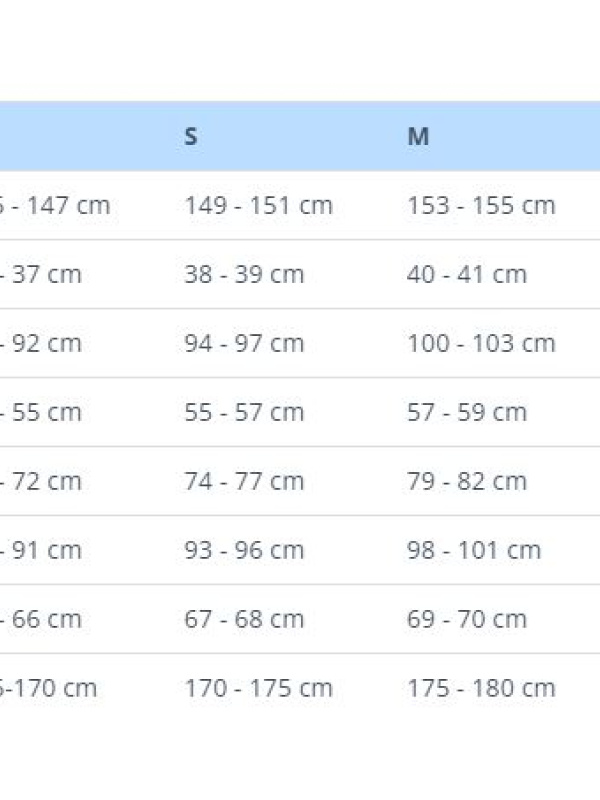Select the 67 - 68 cm cell
This screenshot has width=600, height=800.
click(x=244, y=620)
